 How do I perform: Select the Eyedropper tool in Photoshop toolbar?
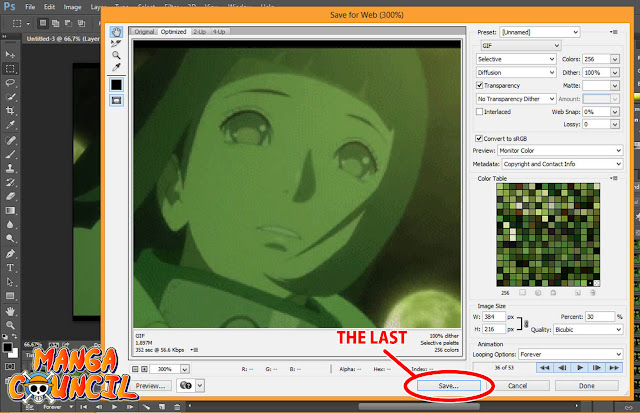point(10,125)
